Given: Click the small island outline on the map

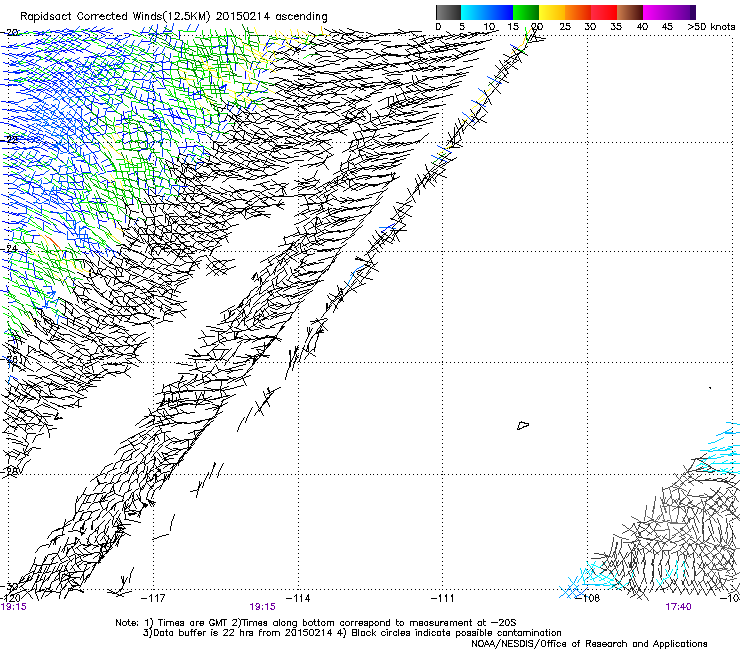Looking at the screenshot, I should [x=523, y=425].
